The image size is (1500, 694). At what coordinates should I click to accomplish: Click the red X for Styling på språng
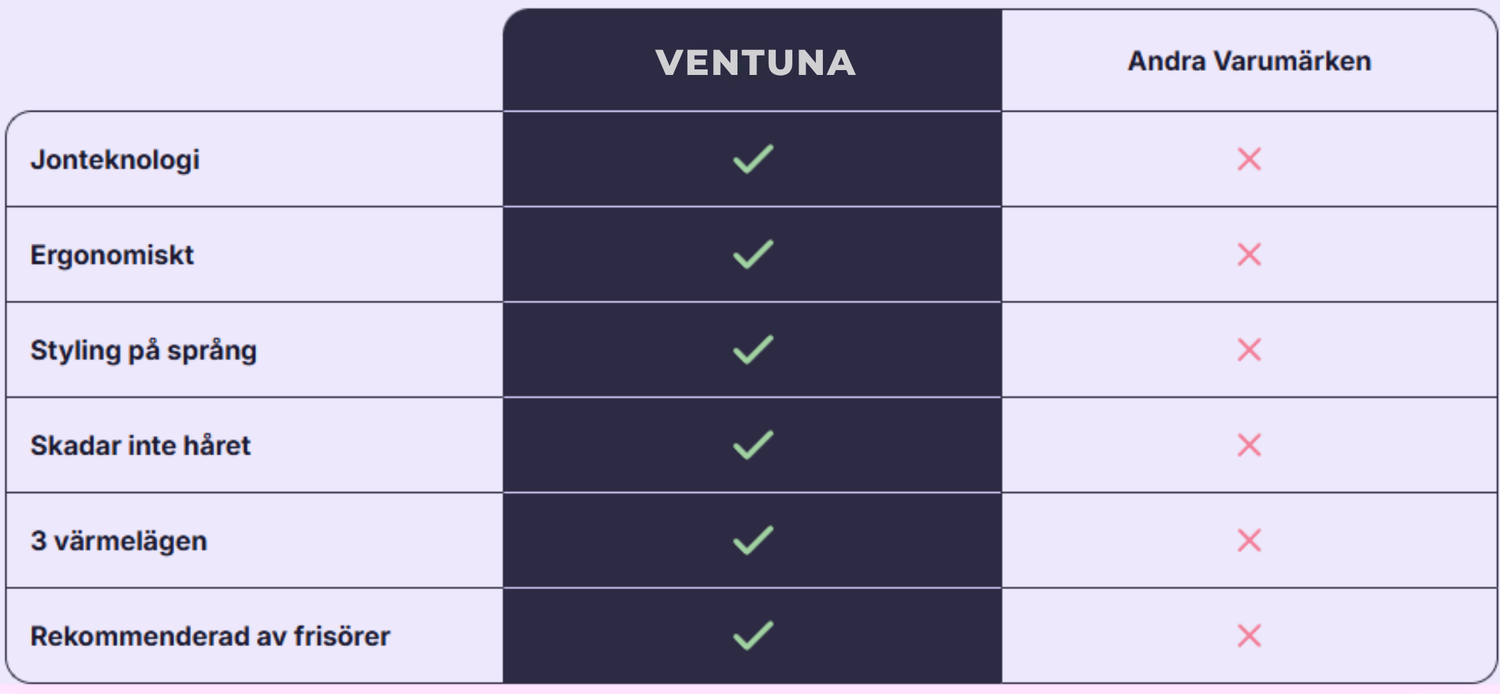coord(1249,350)
